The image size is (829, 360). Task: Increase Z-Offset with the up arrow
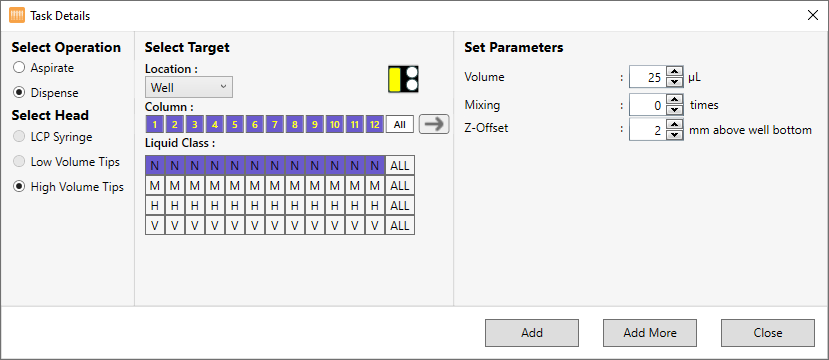(673, 124)
